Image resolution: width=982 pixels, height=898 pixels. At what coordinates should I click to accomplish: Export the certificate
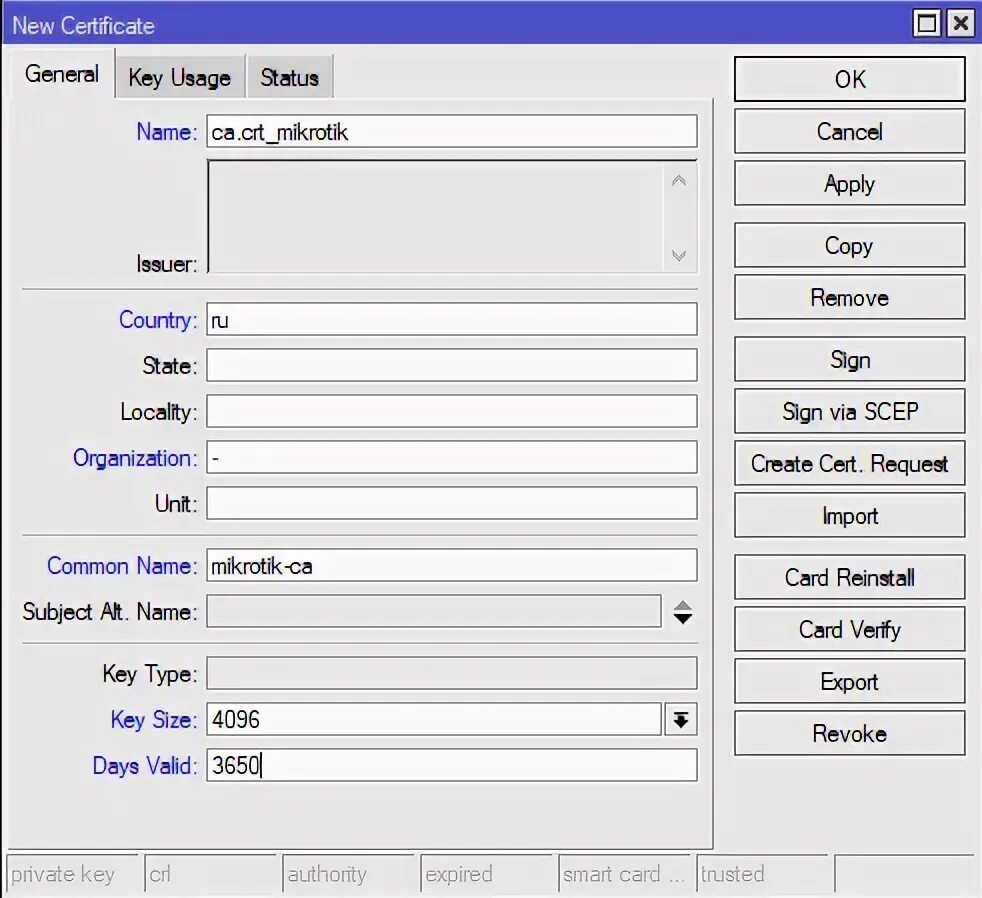coord(849,681)
